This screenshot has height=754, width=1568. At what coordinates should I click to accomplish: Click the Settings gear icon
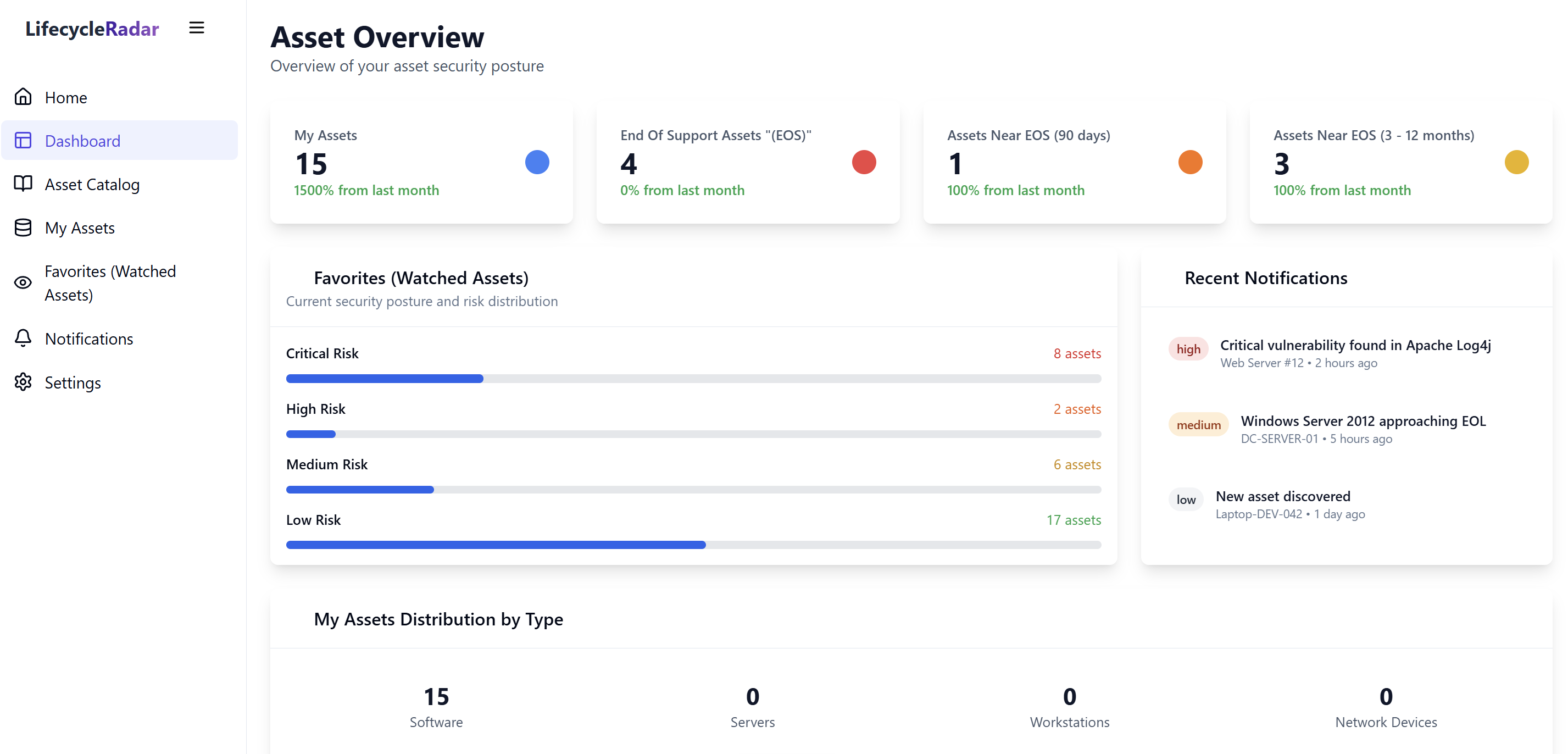tap(23, 382)
